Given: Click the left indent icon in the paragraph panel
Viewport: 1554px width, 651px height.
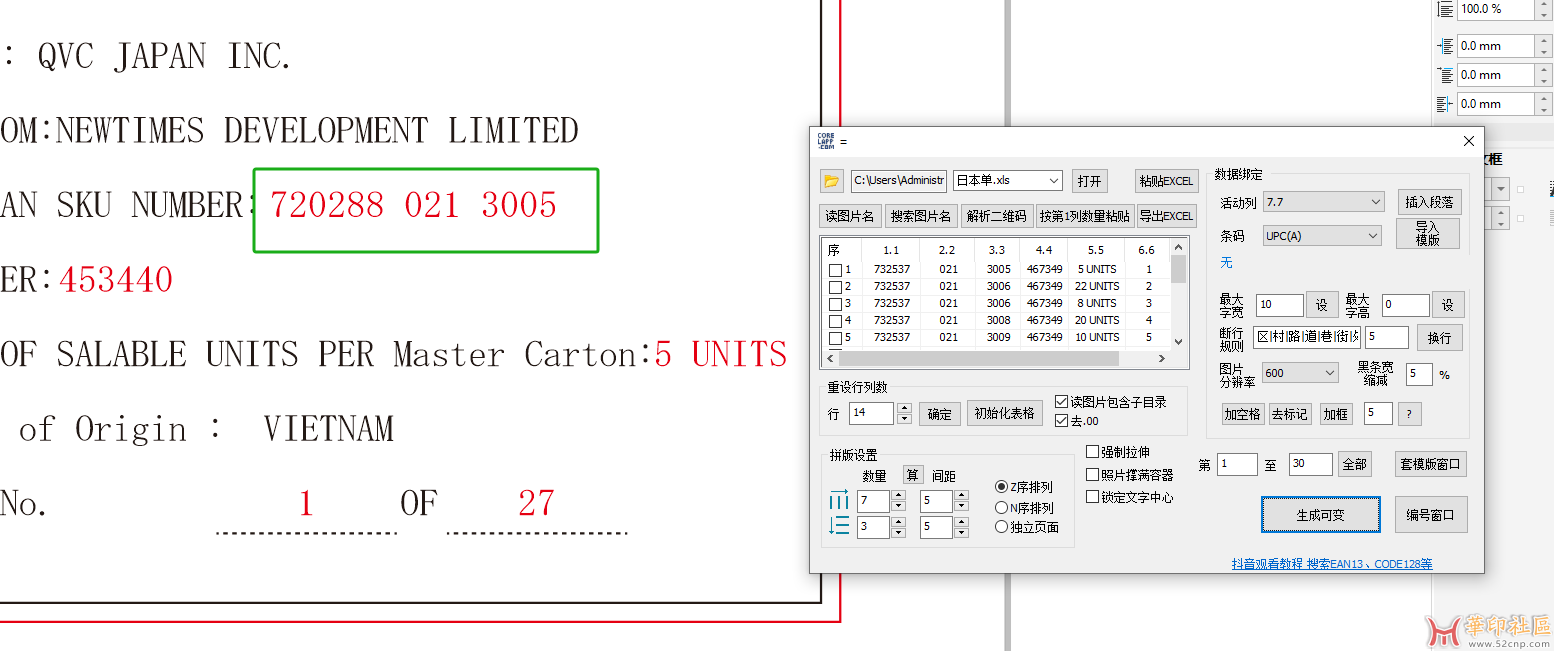Looking at the screenshot, I should click(1445, 46).
